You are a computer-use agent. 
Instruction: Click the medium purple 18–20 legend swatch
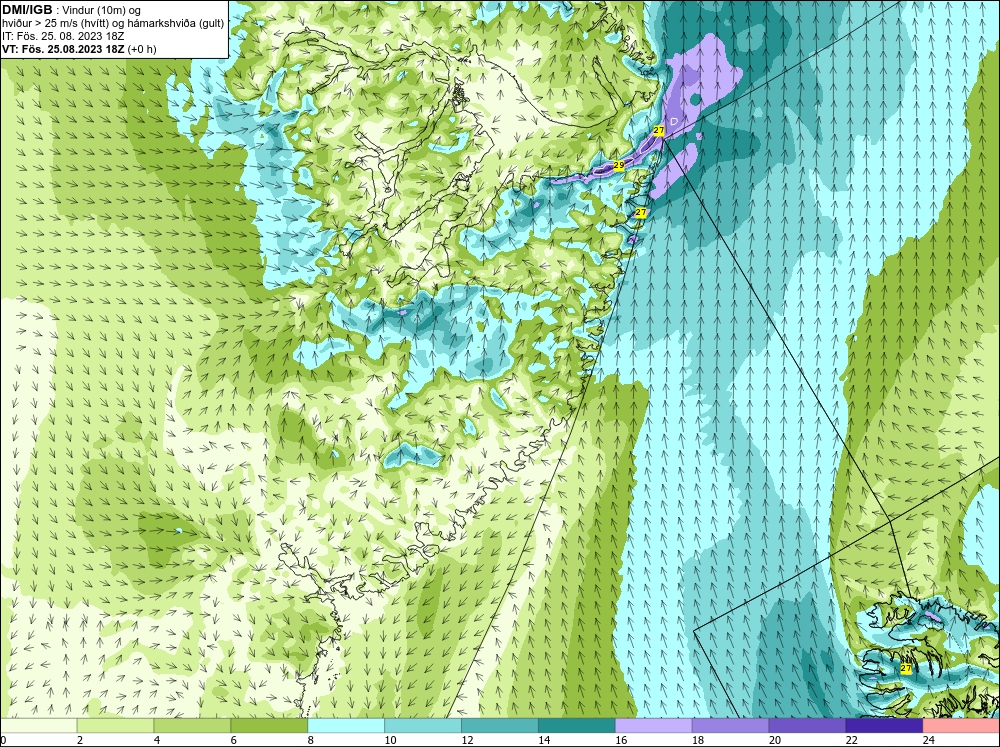pyautogui.click(x=730, y=726)
